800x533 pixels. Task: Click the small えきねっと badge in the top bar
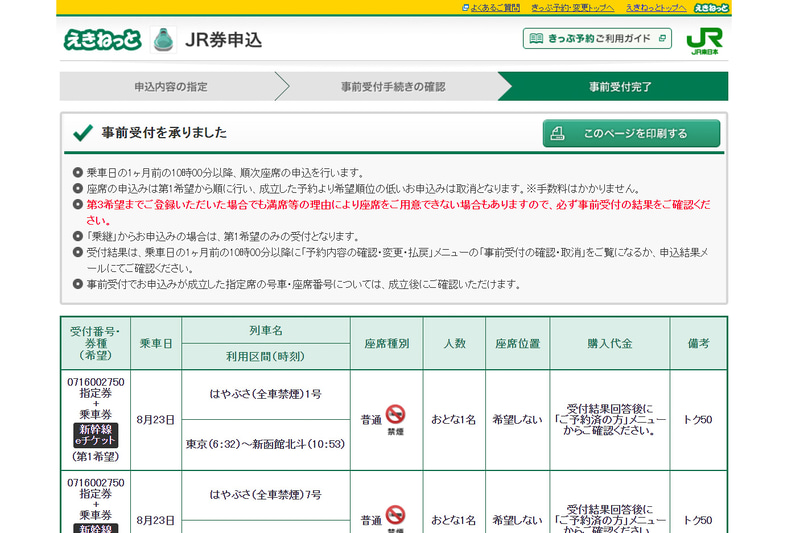click(711, 8)
